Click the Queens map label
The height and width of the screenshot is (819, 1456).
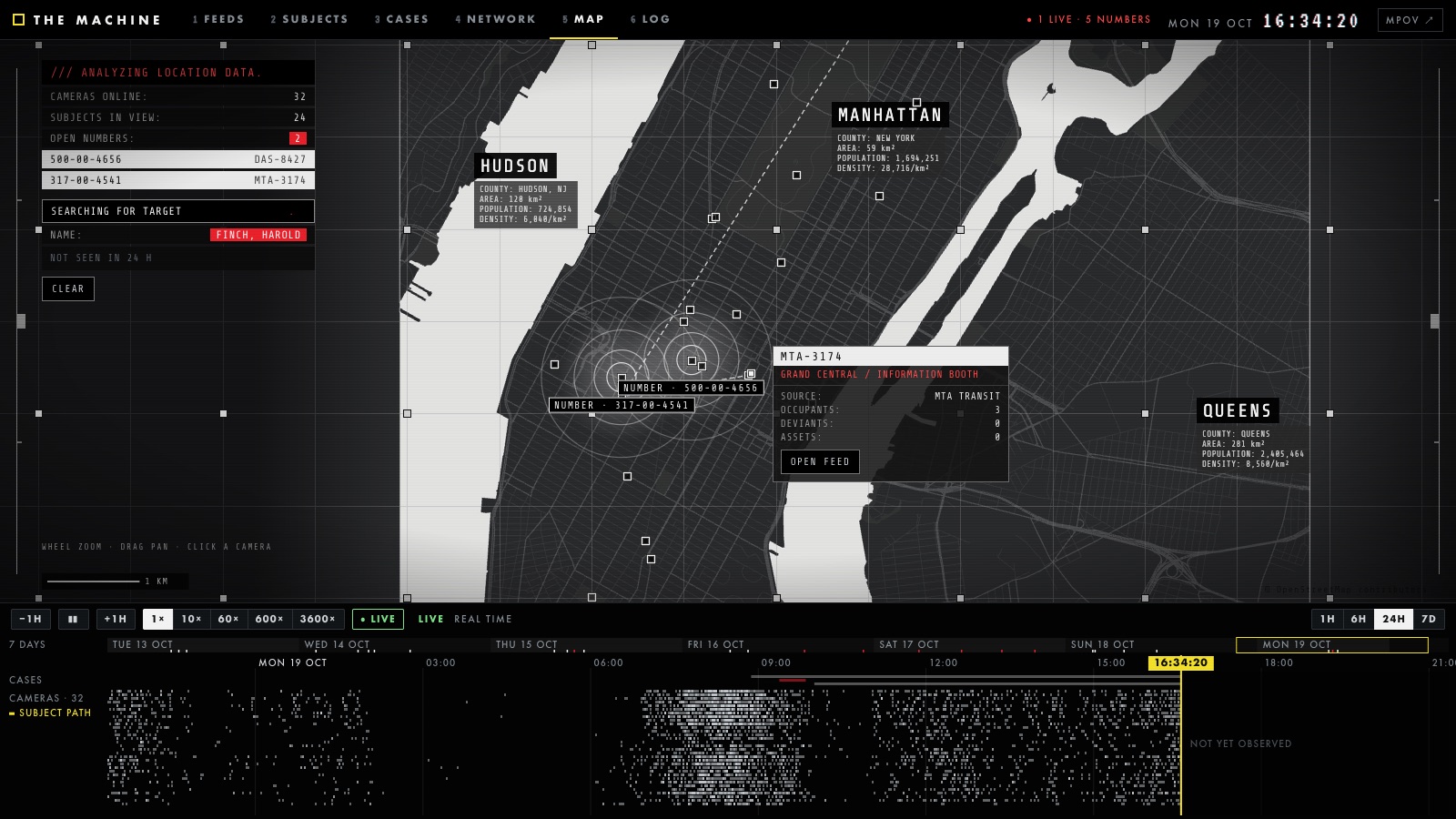coord(1238,410)
